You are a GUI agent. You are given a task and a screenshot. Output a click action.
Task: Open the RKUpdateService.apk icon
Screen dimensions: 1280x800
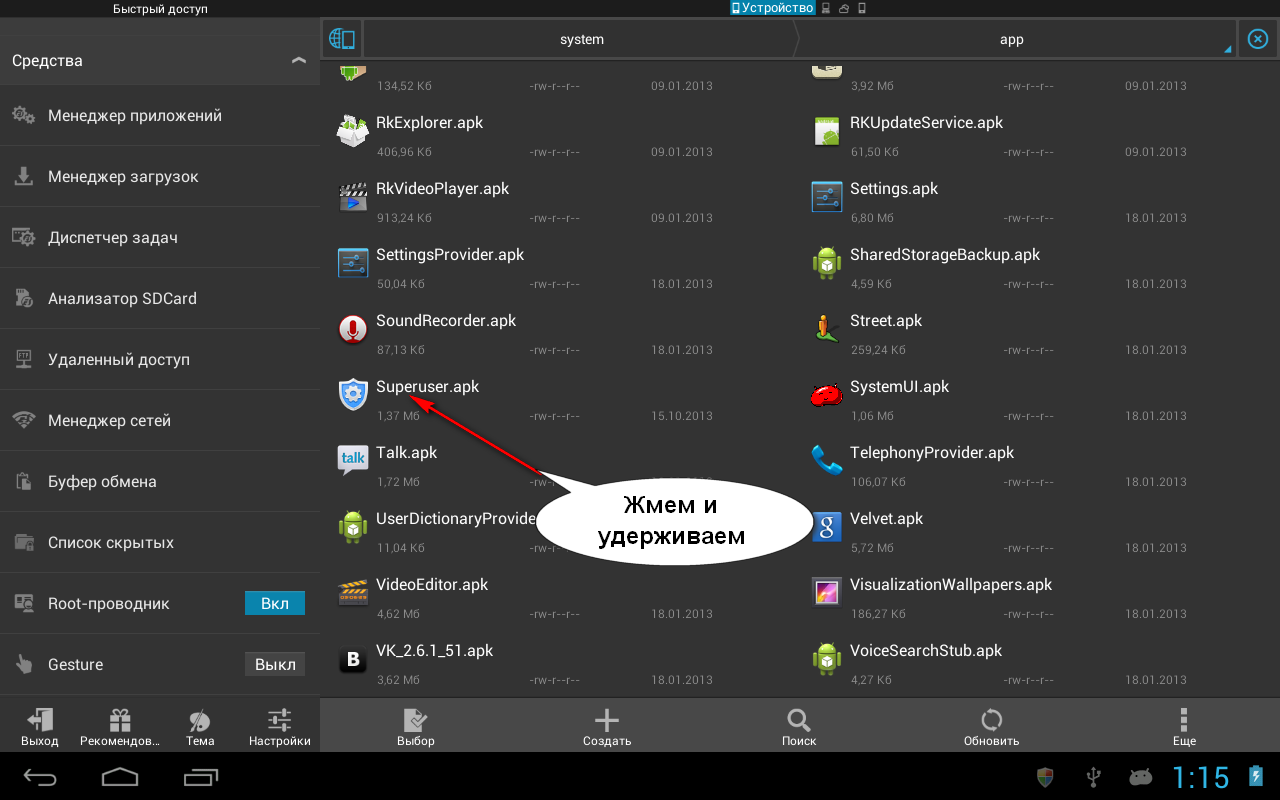coord(826,131)
